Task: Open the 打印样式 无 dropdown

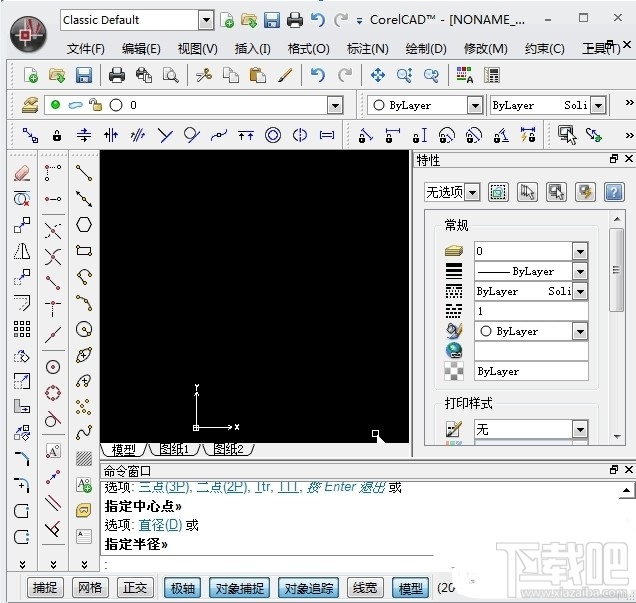Action: (580, 429)
